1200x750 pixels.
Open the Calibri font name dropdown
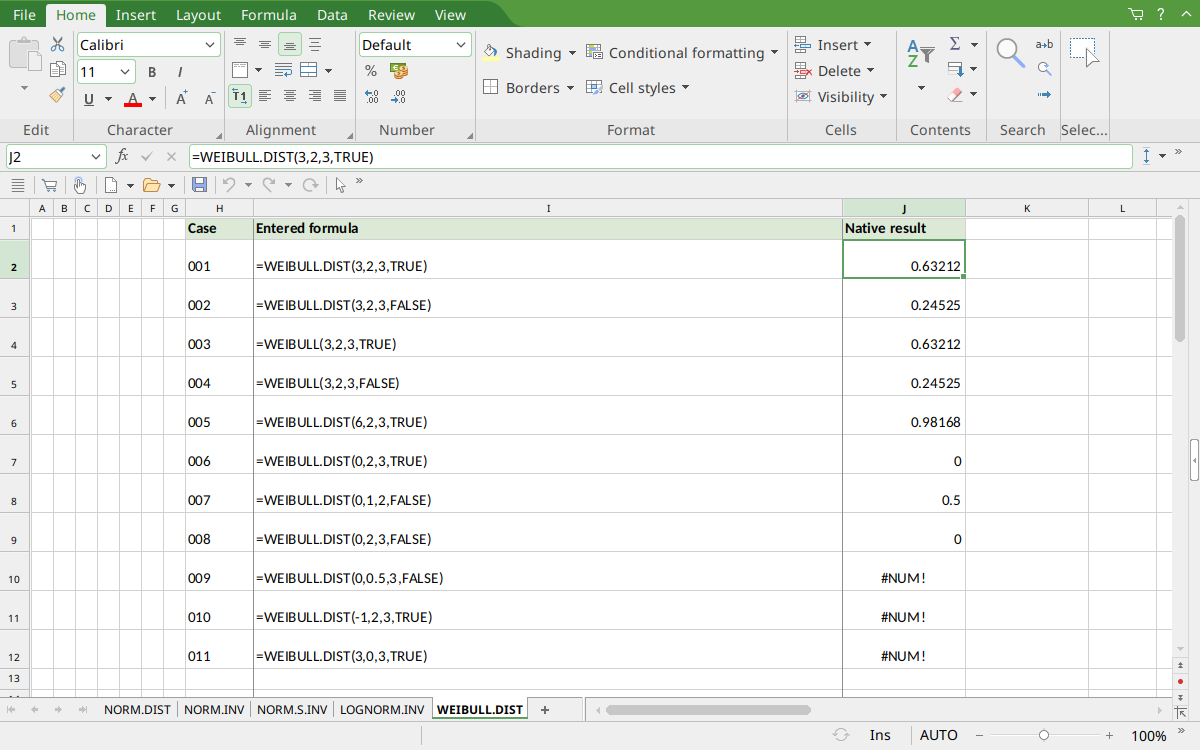click(x=210, y=45)
